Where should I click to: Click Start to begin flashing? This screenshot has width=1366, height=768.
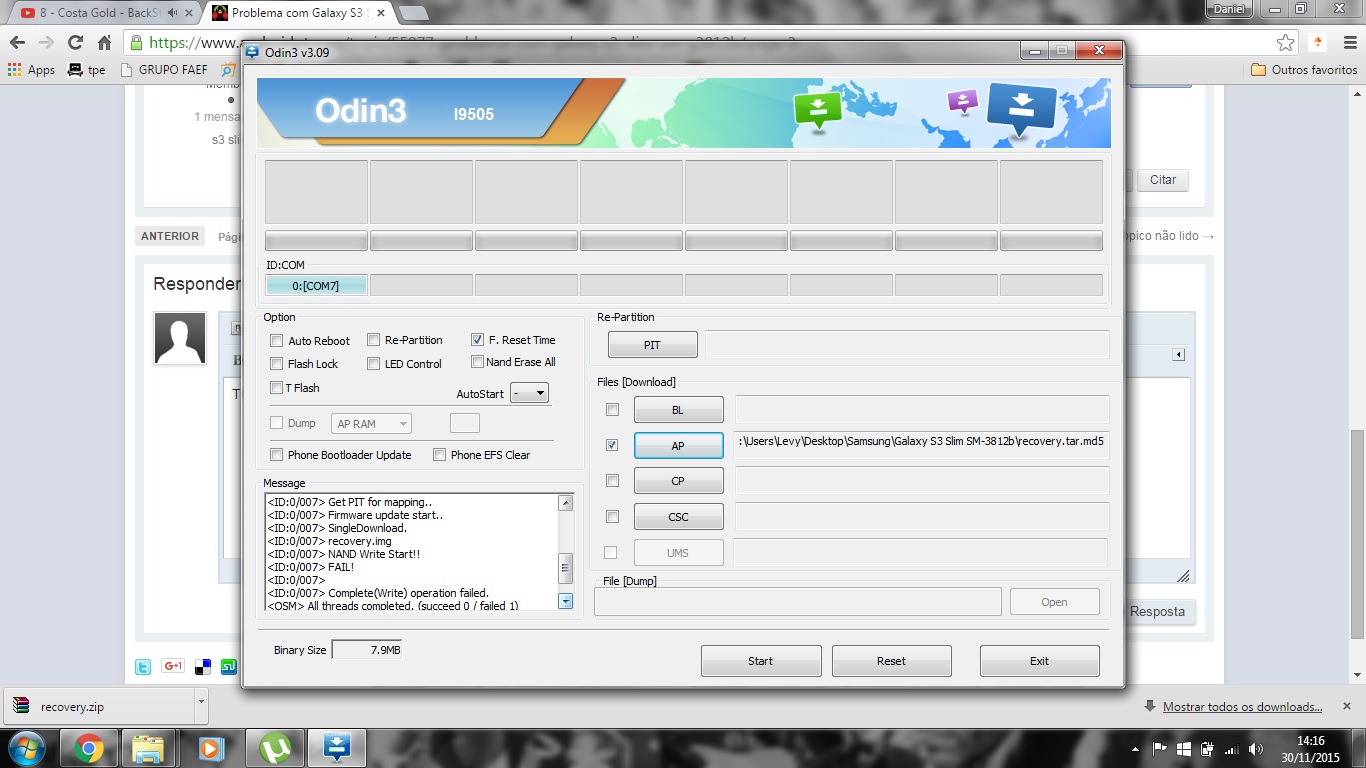(x=761, y=661)
